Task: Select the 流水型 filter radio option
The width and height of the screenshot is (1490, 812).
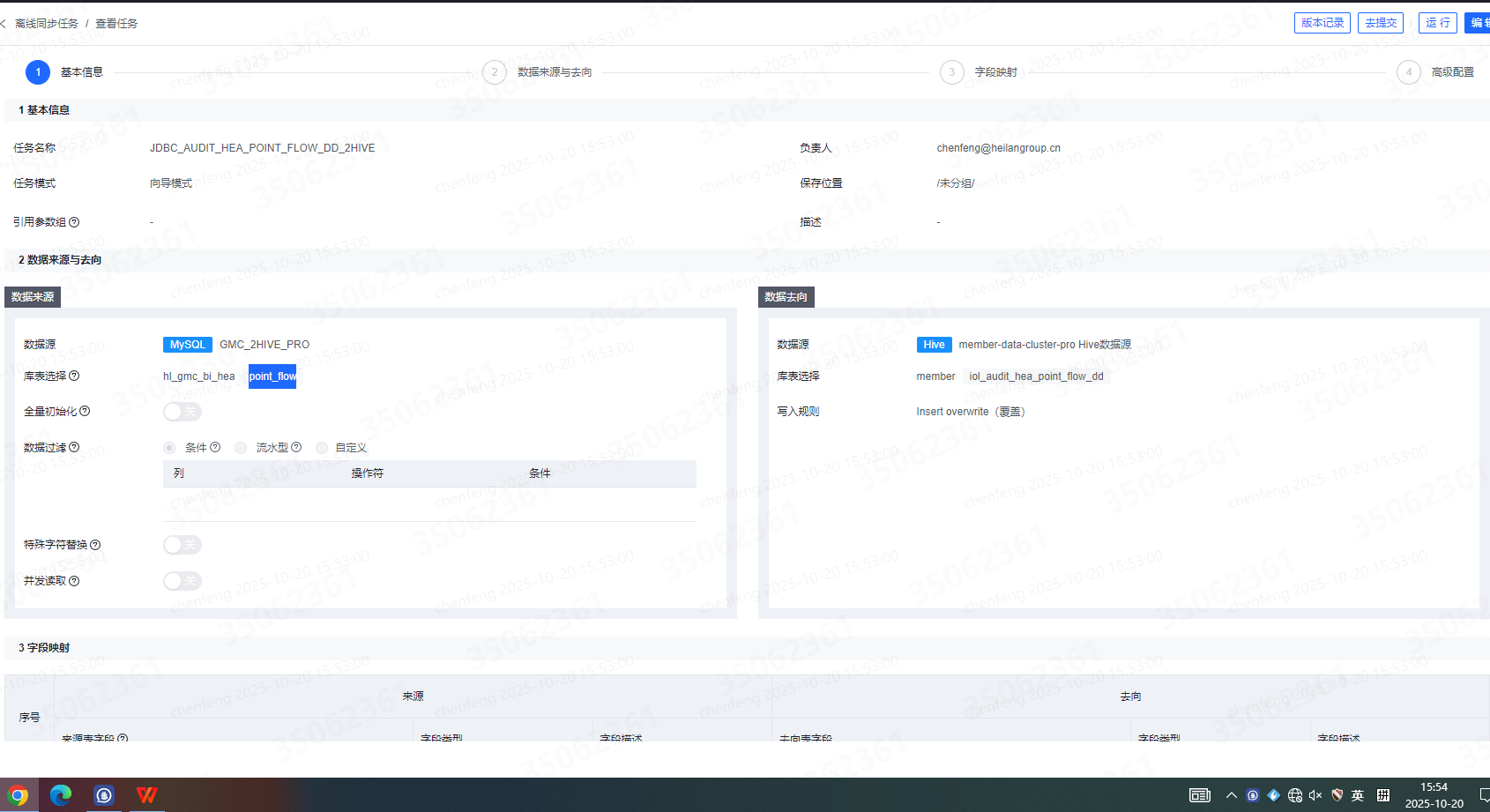Action: pos(241,448)
